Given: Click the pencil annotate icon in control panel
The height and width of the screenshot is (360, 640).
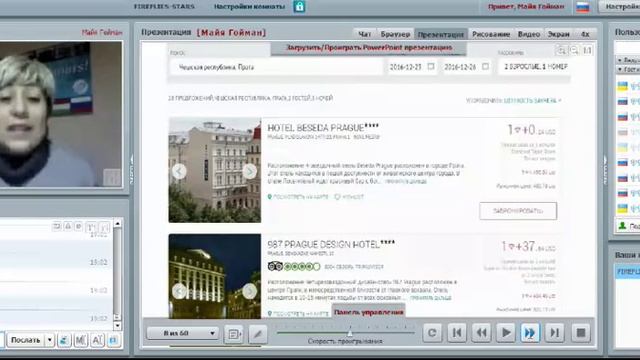Looking at the screenshot, I should (258, 334).
